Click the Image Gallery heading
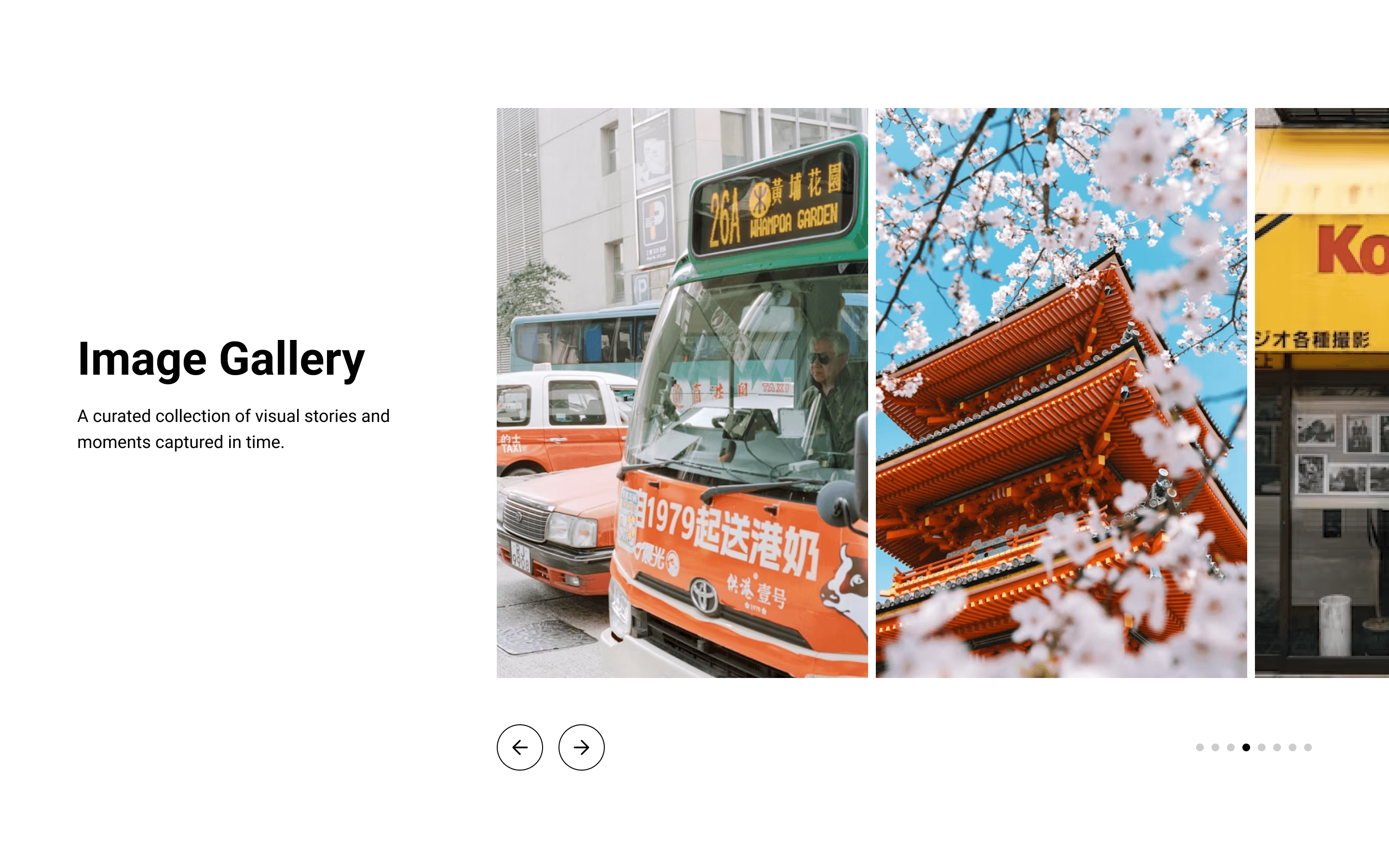 coord(221,359)
